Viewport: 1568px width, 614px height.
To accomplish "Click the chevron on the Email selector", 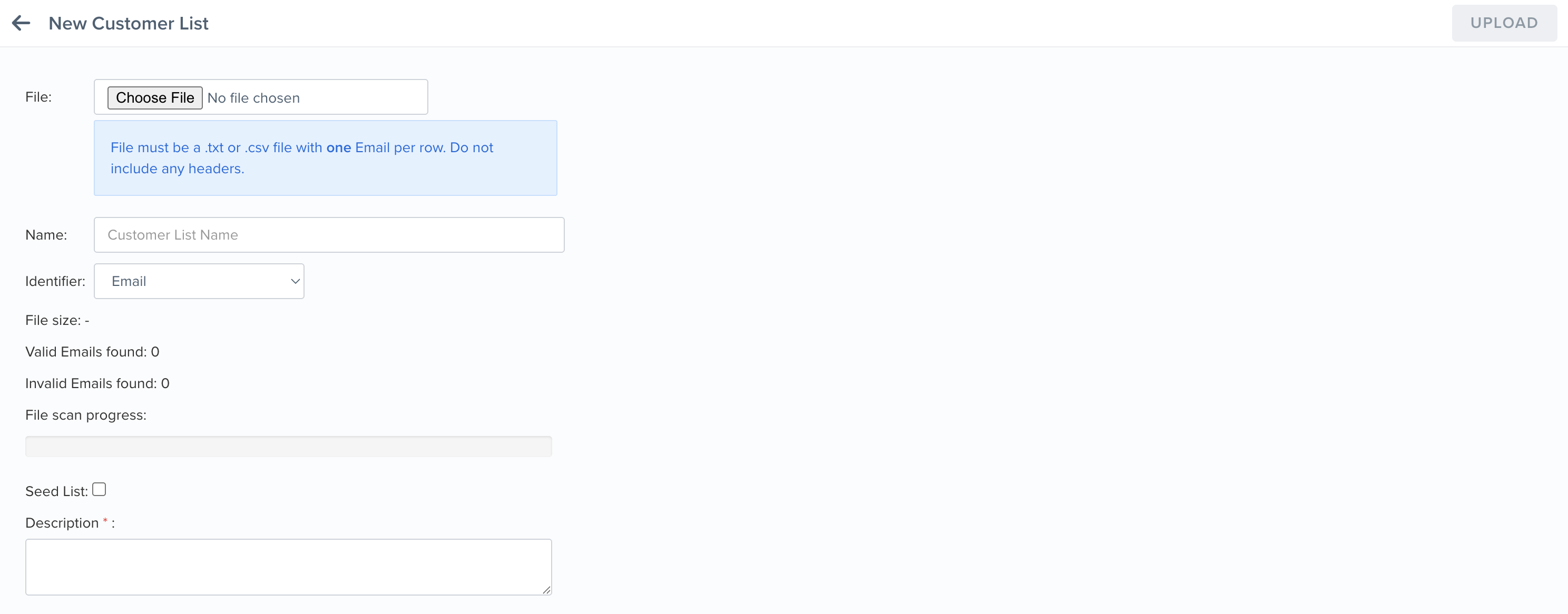I will pos(295,281).
